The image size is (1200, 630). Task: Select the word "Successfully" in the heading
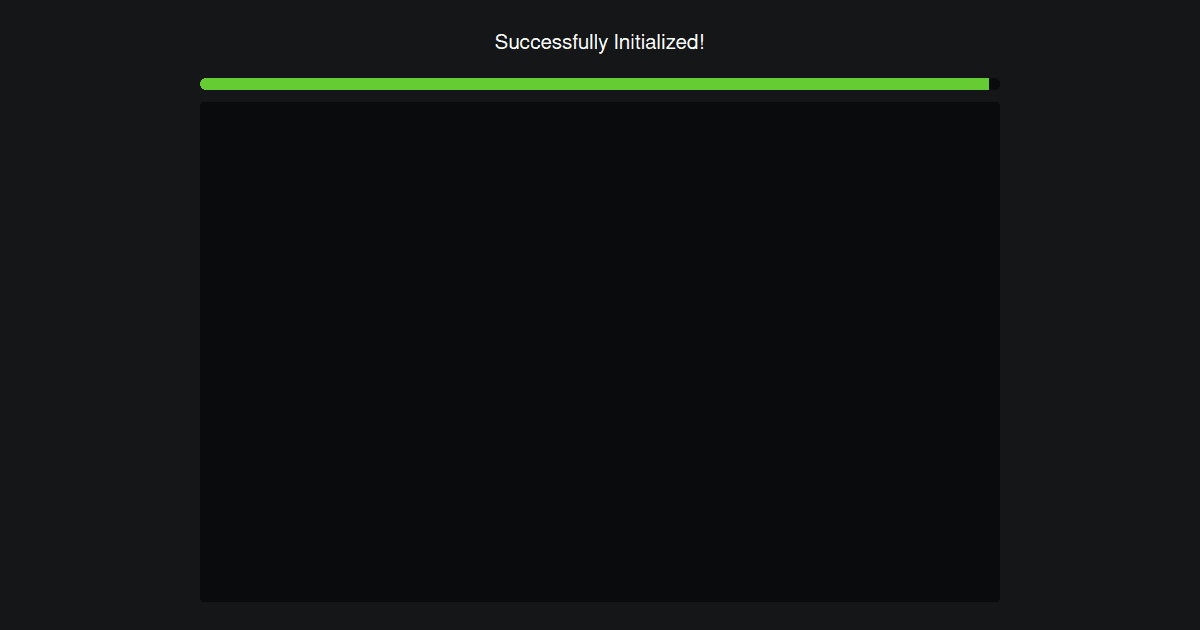coord(551,42)
